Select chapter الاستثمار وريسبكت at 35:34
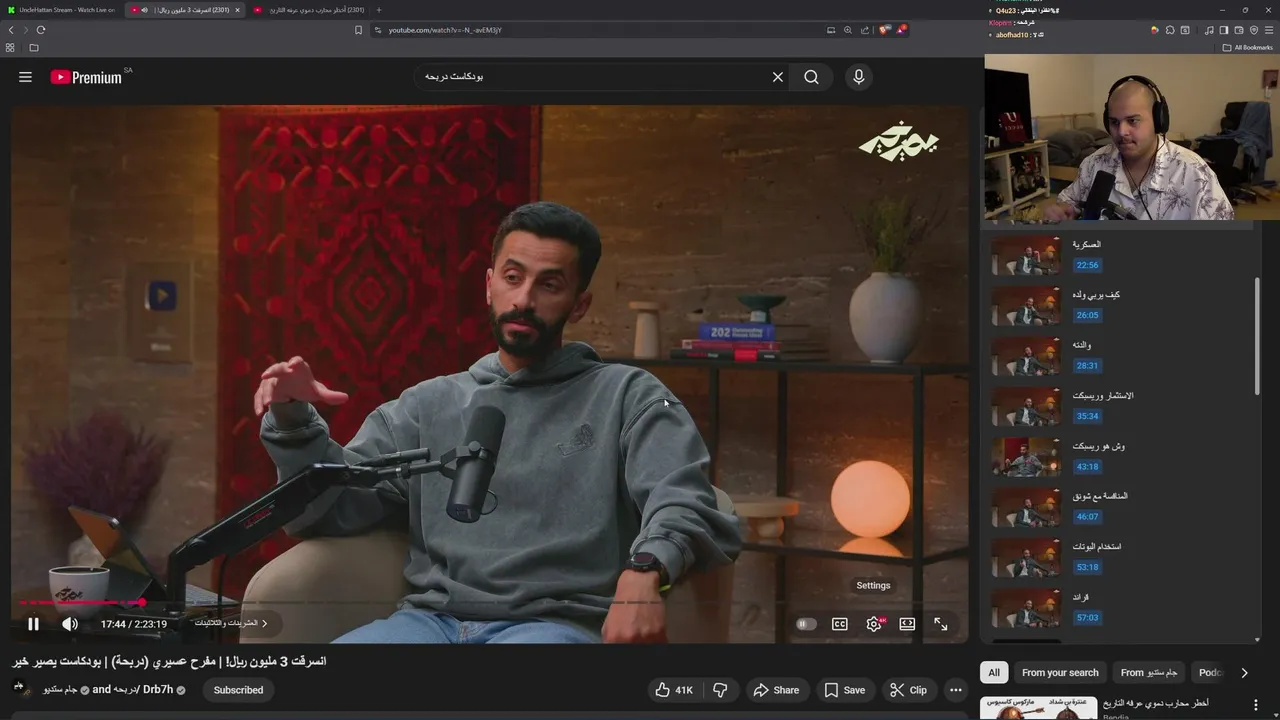The image size is (1280, 720). point(1118,406)
